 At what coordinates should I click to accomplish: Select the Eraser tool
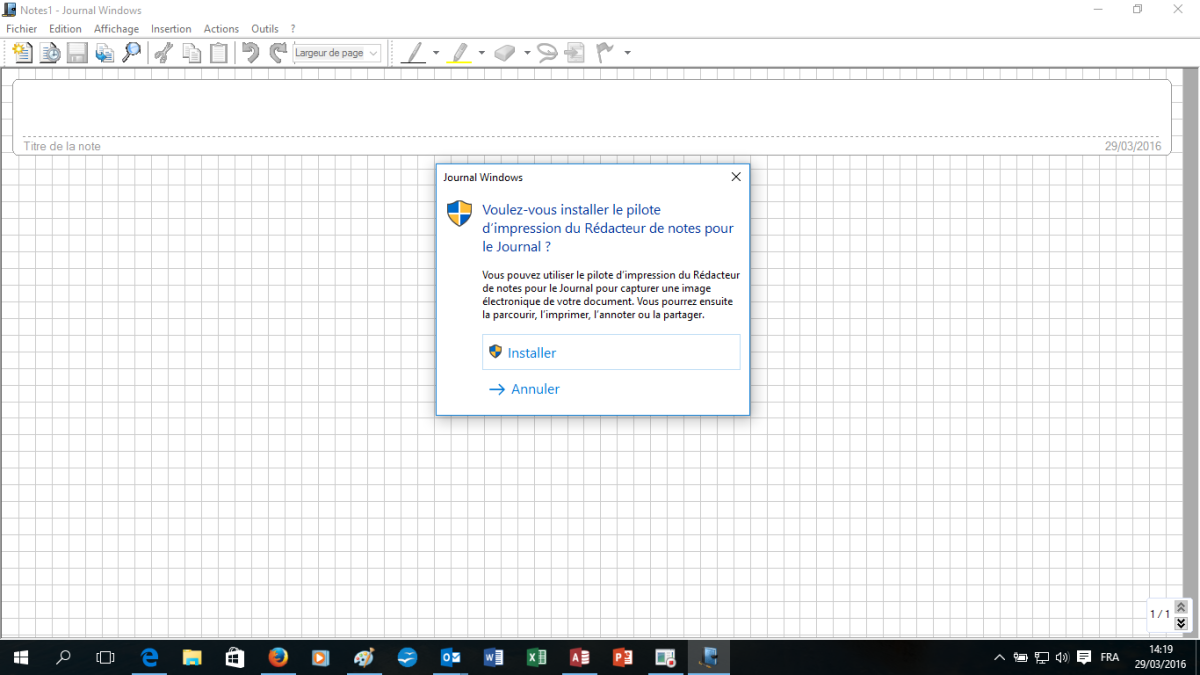(x=505, y=53)
